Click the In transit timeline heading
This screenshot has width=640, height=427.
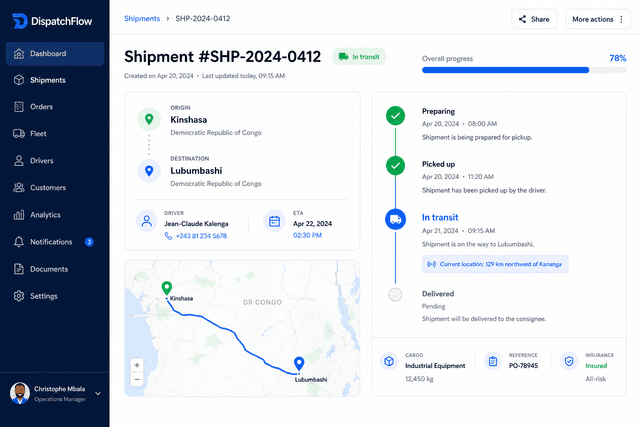point(440,218)
